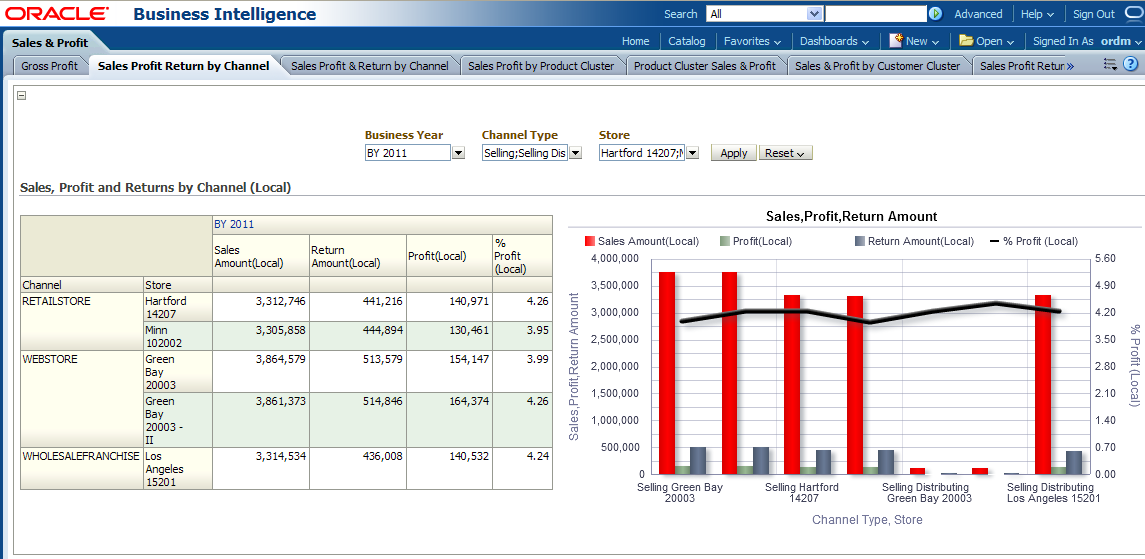
Task: Open the Favorites menu
Action: click(x=752, y=41)
